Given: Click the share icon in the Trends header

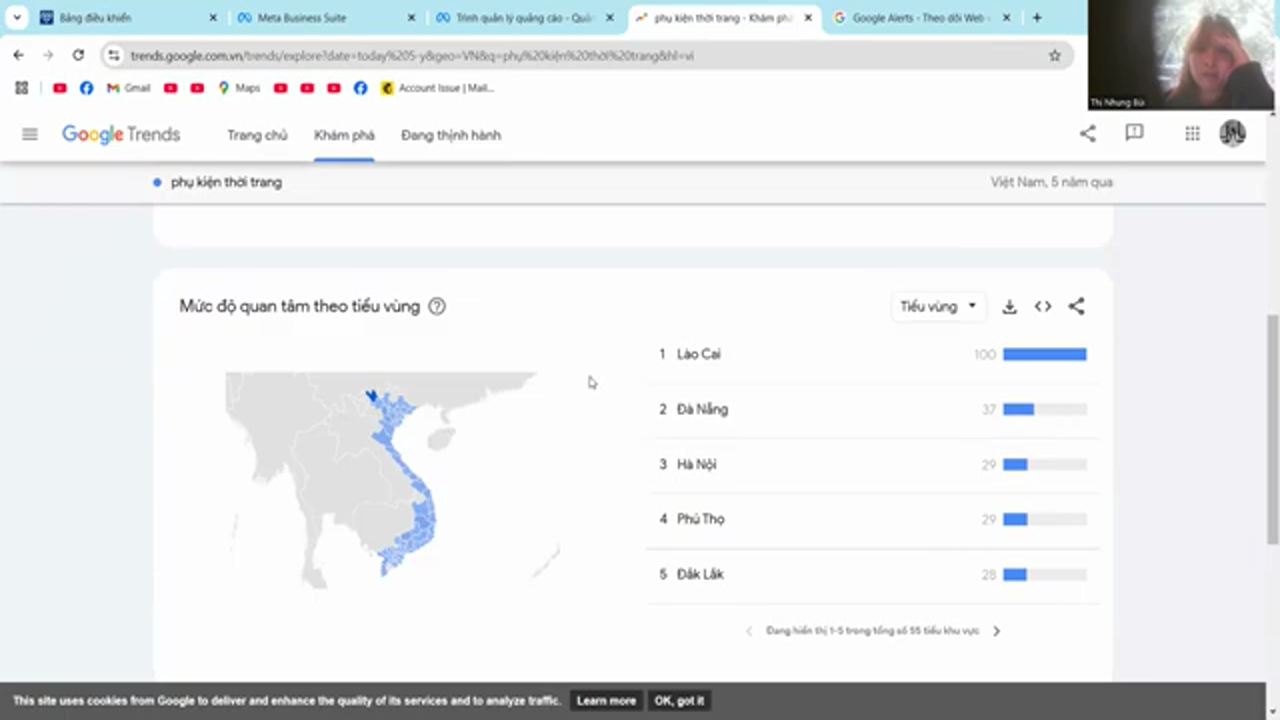Looking at the screenshot, I should (1087, 133).
